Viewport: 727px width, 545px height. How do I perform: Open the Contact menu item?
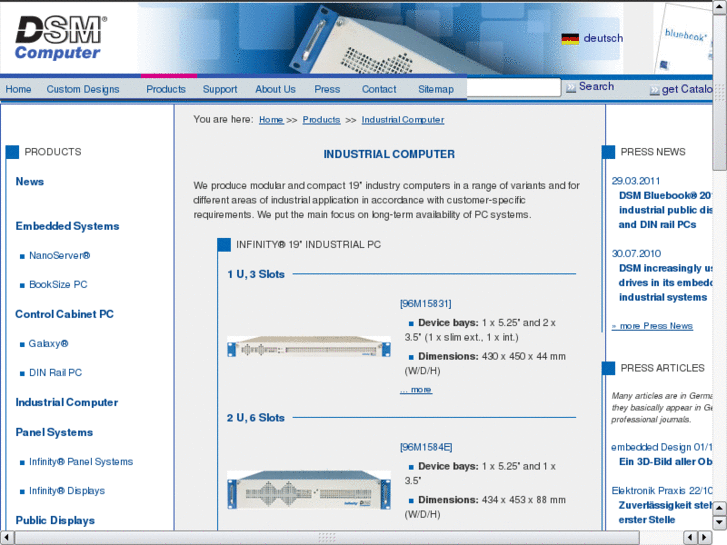pyautogui.click(x=379, y=89)
